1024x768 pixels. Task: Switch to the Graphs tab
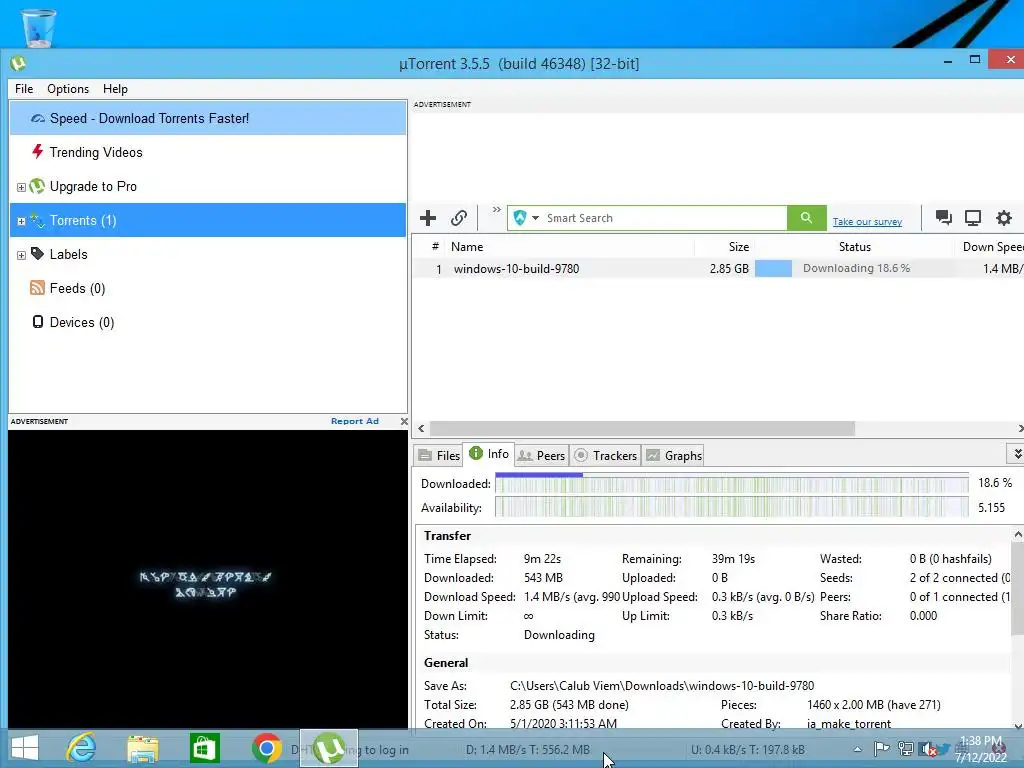coord(674,455)
